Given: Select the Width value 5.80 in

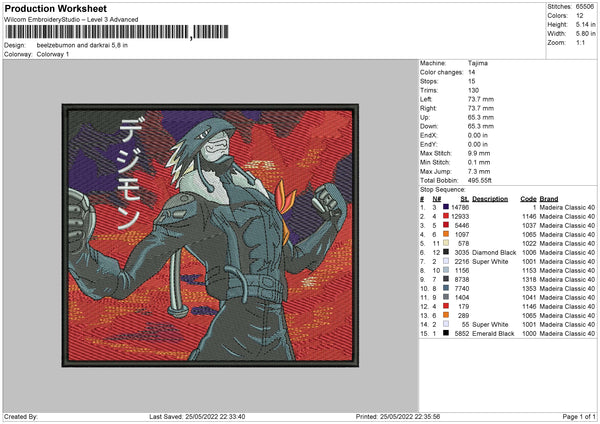Looking at the screenshot, I should [585, 34].
